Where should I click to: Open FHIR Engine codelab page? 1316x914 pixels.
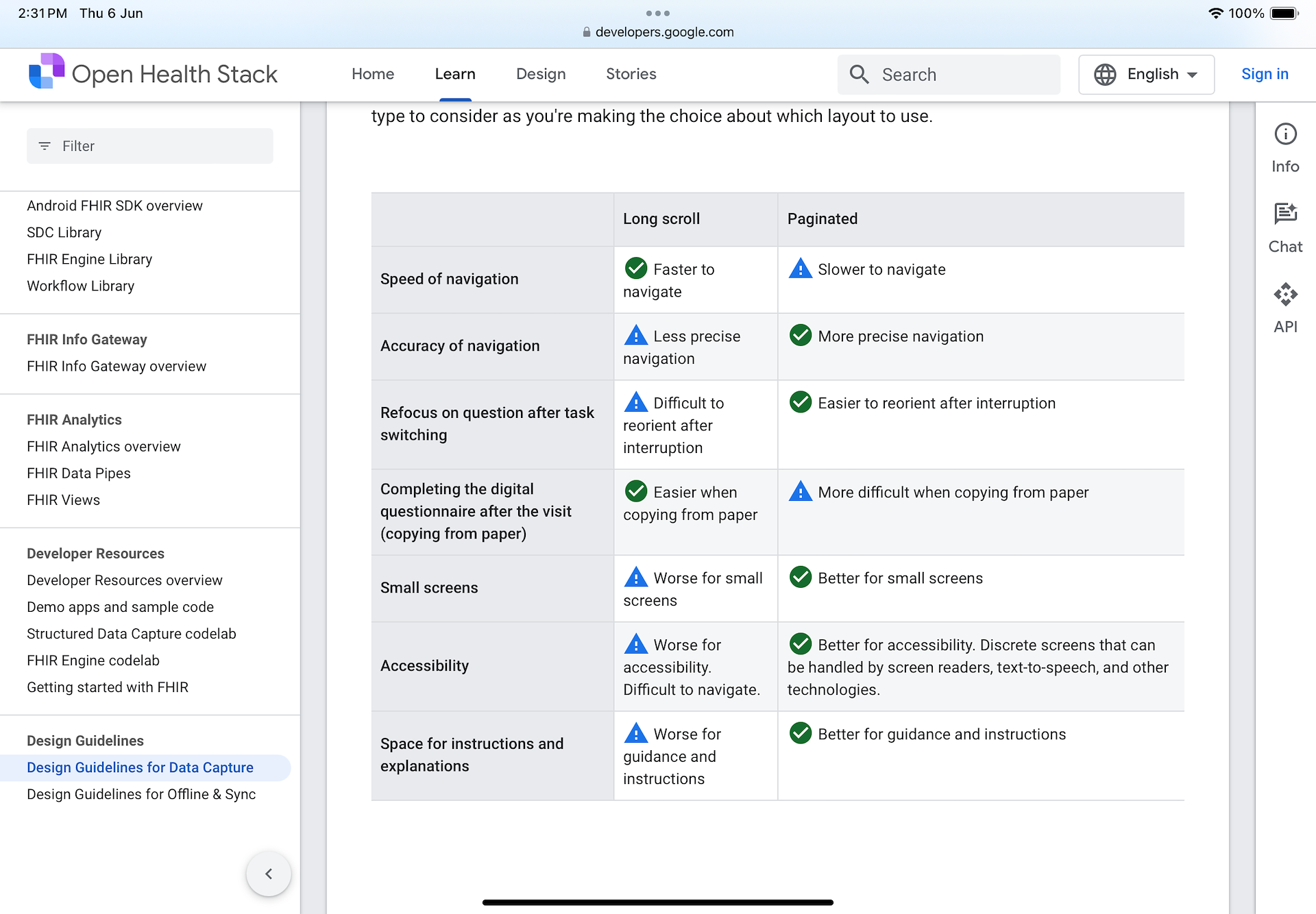point(93,660)
